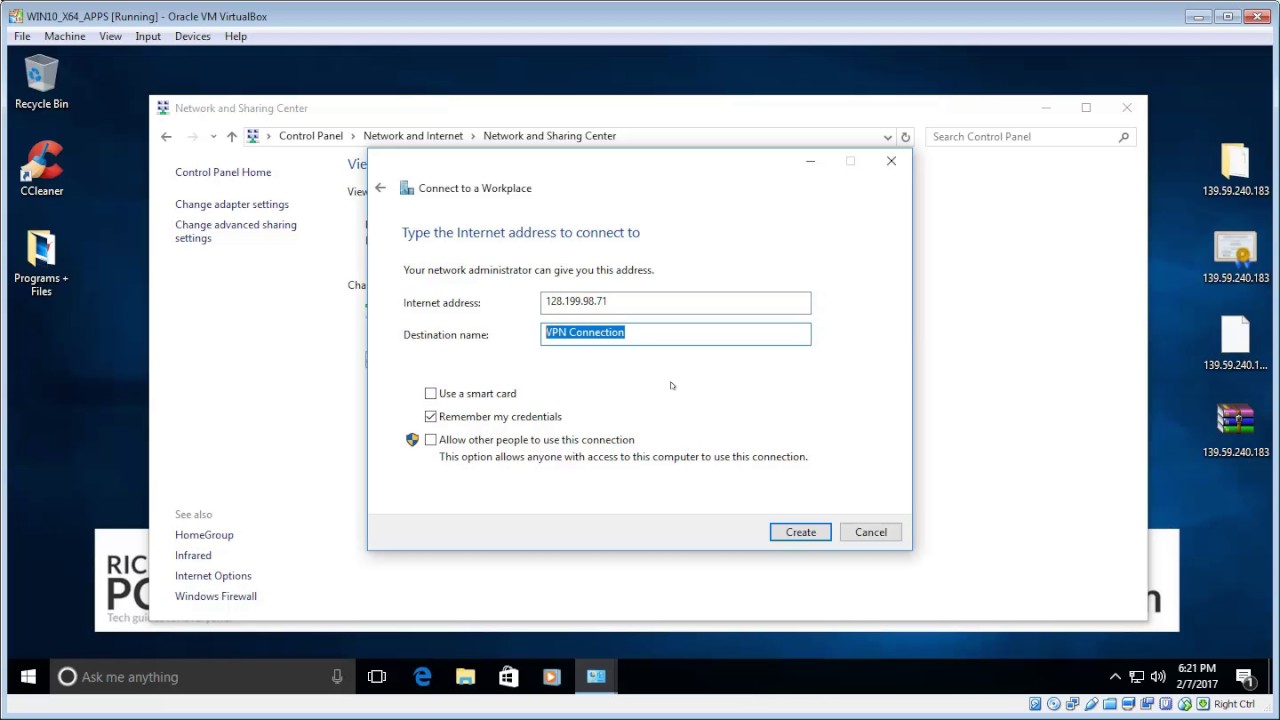This screenshot has height=720, width=1280.
Task: Click the Control Panel taskbar icon
Action: click(x=596, y=677)
